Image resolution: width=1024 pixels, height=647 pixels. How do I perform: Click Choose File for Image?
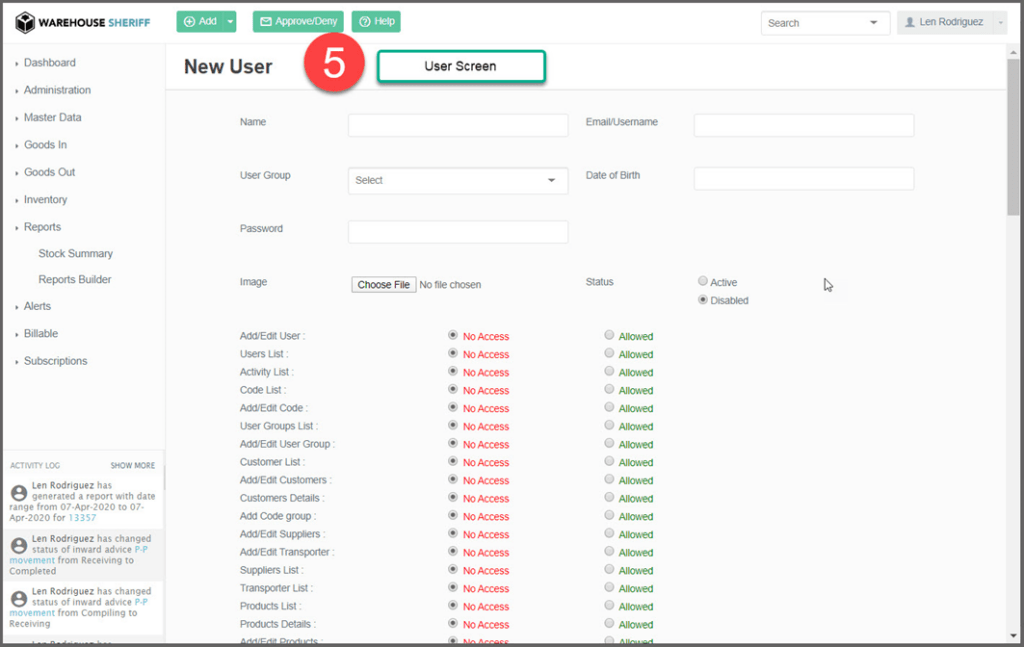(384, 285)
